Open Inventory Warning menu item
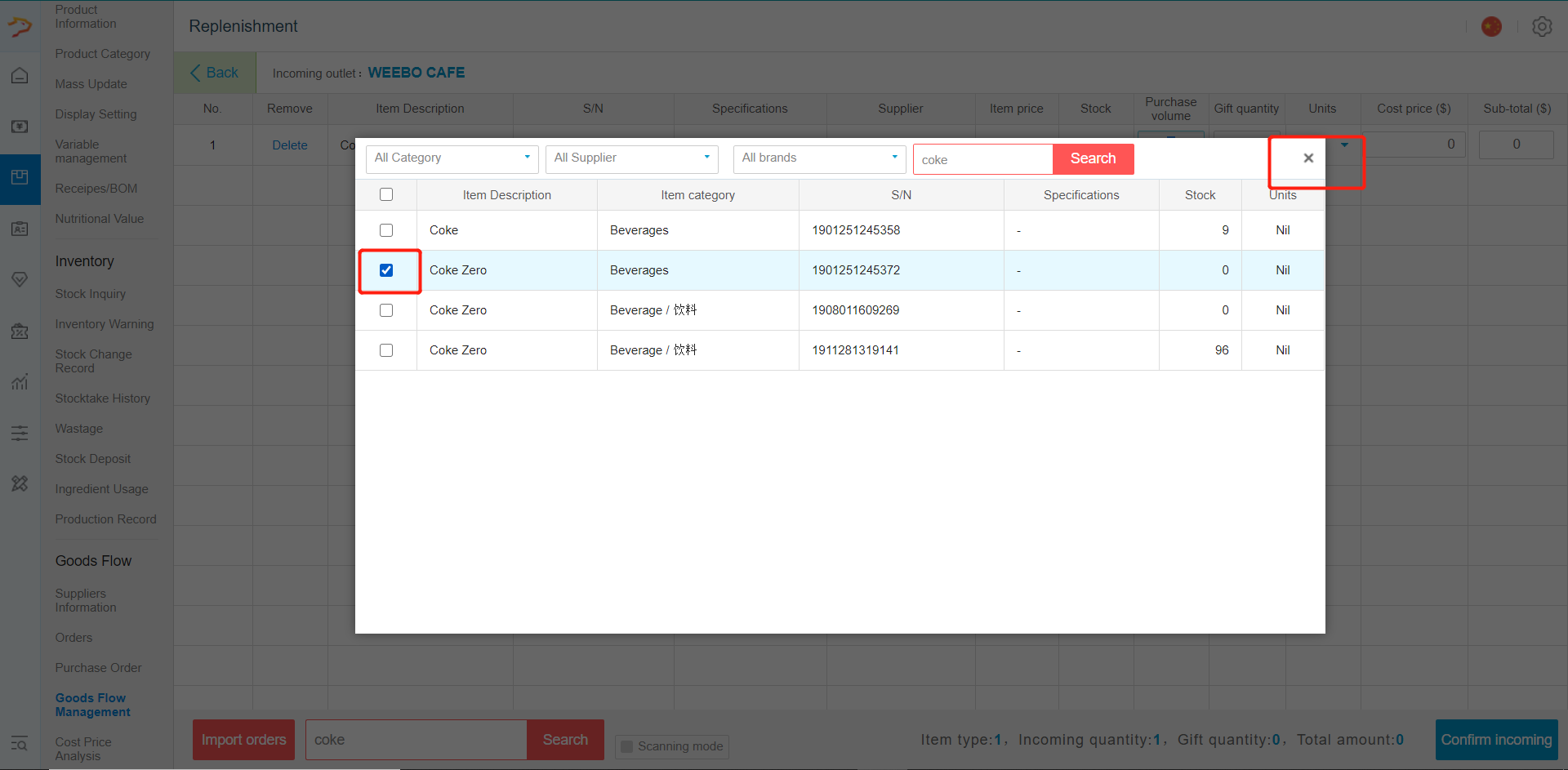The height and width of the screenshot is (770, 1568). [x=105, y=324]
